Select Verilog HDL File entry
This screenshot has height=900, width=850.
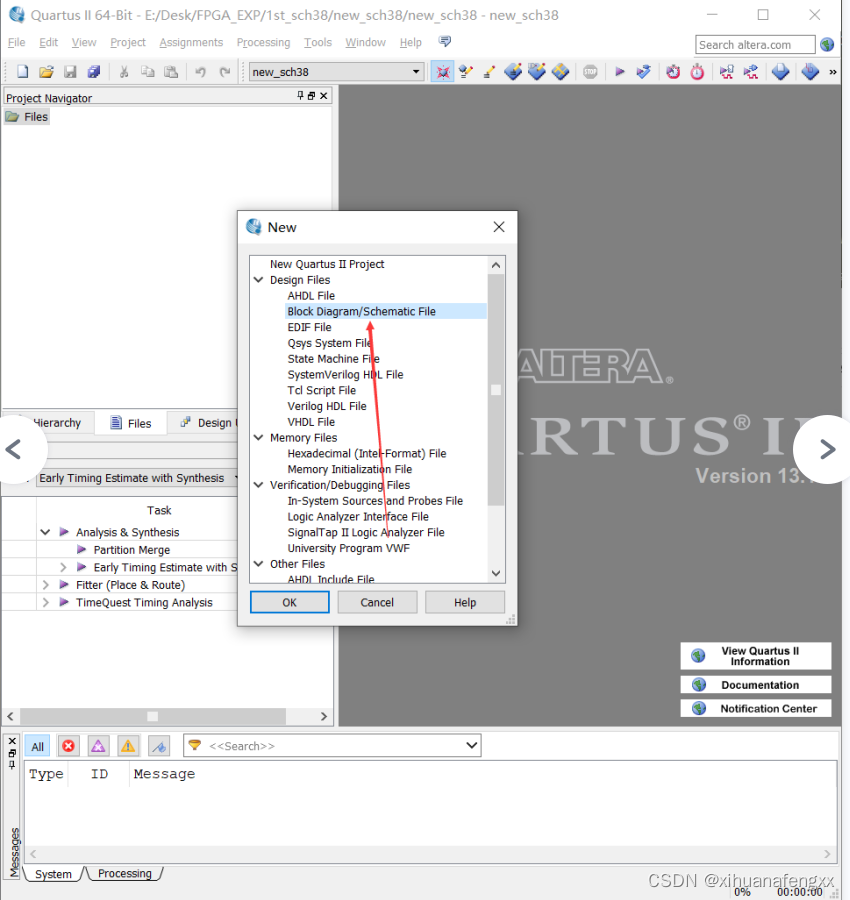(x=327, y=406)
